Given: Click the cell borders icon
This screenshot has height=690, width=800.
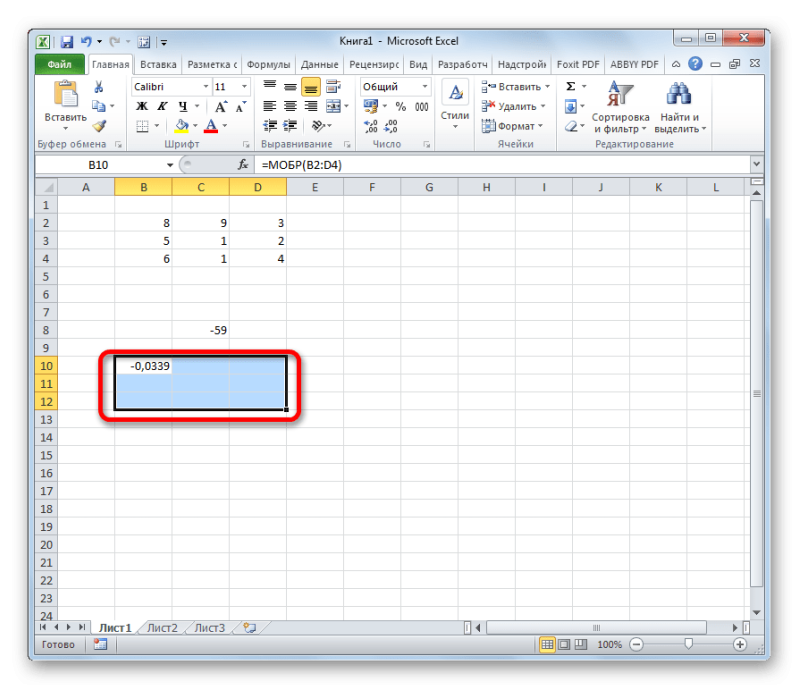Looking at the screenshot, I should (142, 126).
